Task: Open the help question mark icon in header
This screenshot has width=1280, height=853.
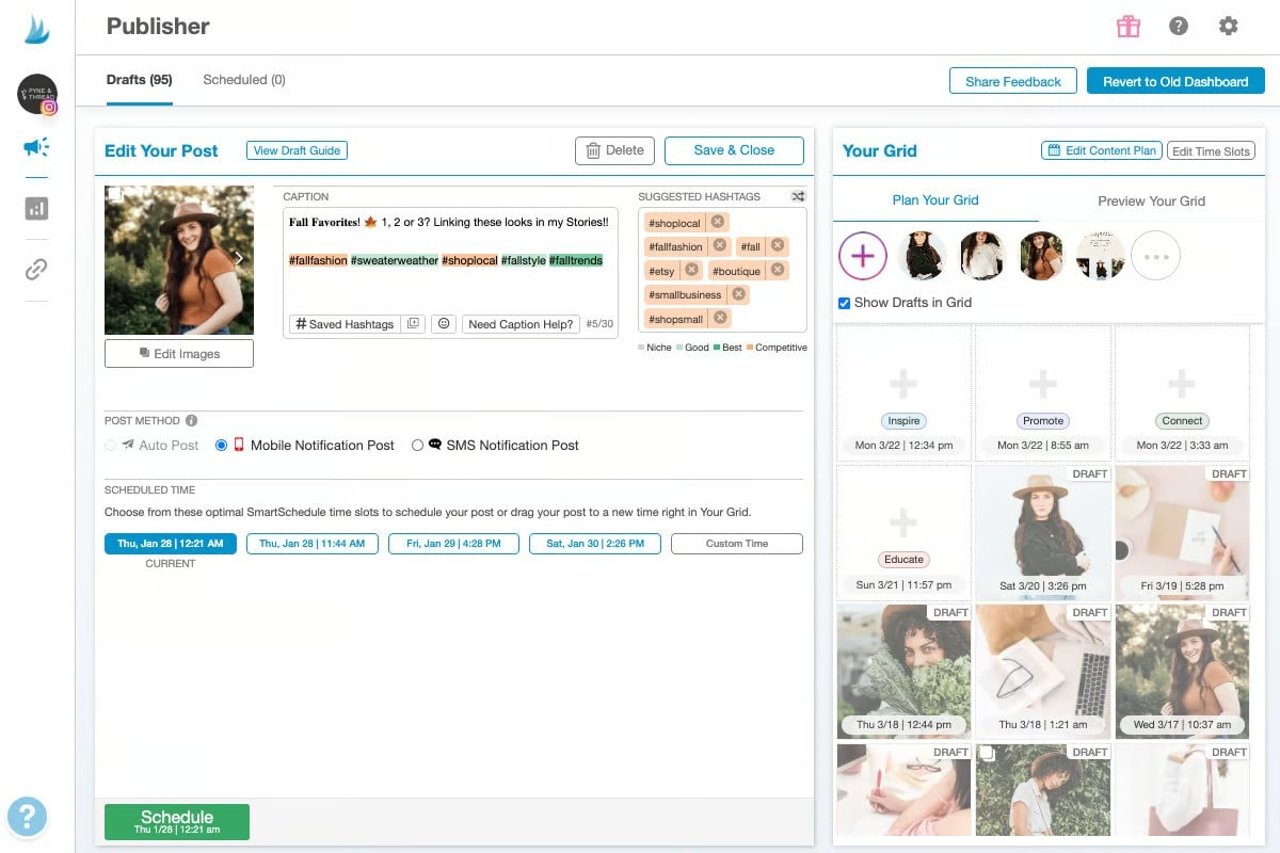Action: (x=1179, y=27)
